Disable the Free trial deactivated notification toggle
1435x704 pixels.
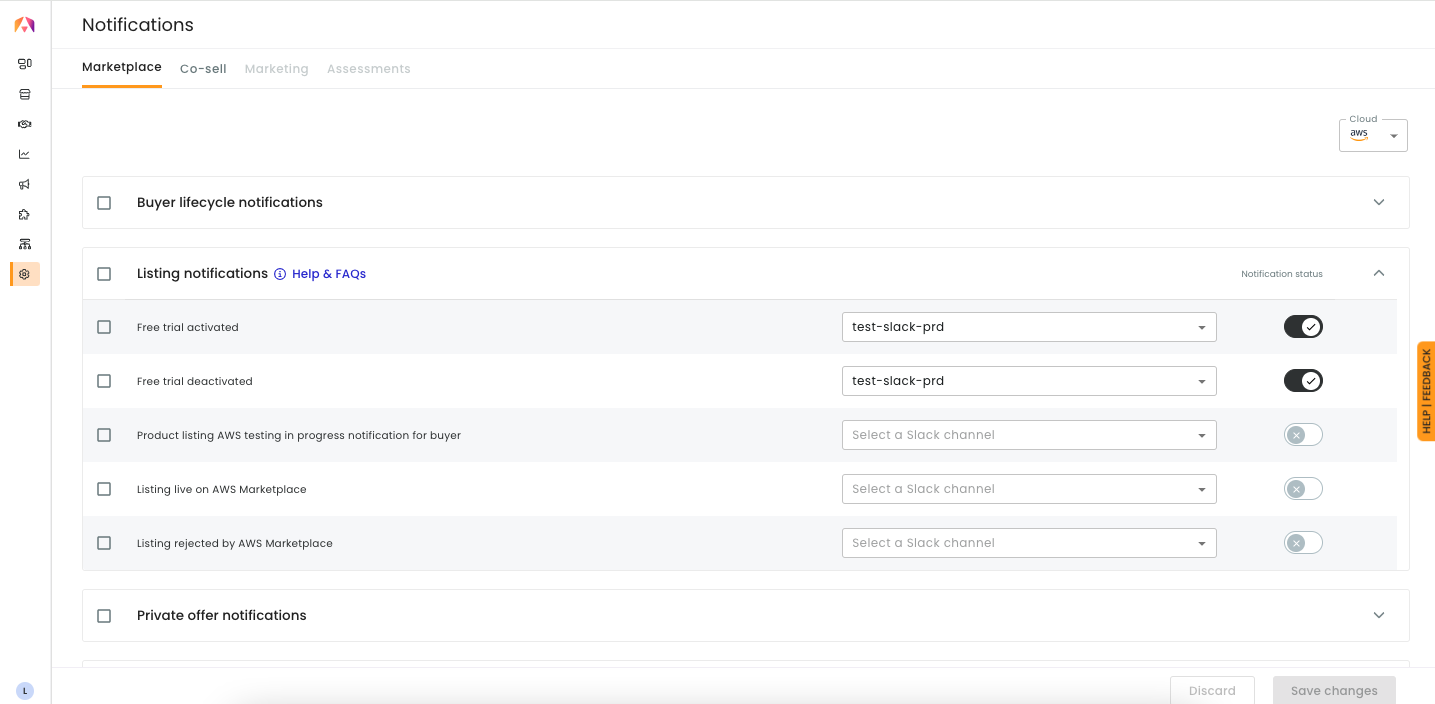coord(1303,381)
